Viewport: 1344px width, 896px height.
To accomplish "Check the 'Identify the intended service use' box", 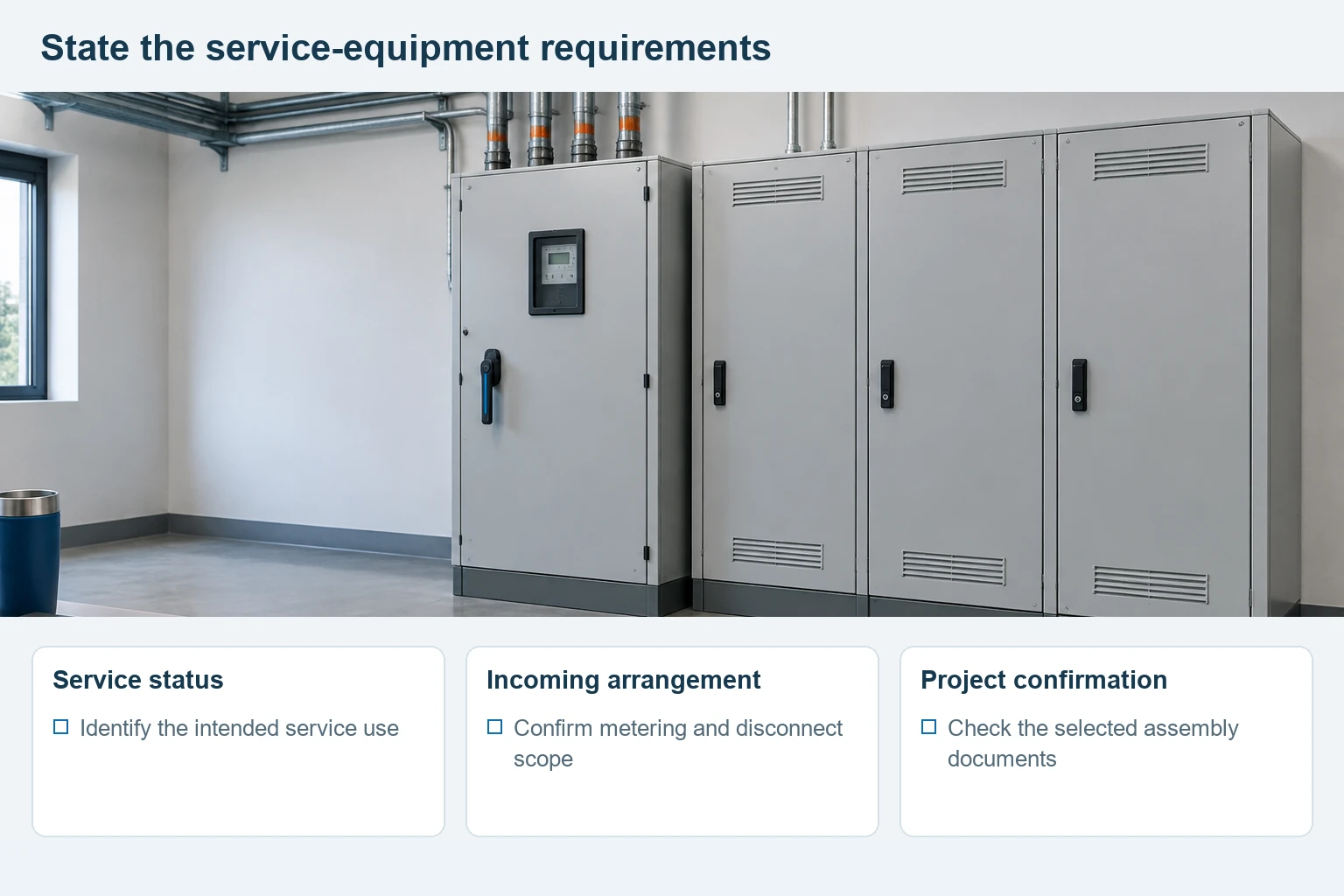I will [60, 727].
